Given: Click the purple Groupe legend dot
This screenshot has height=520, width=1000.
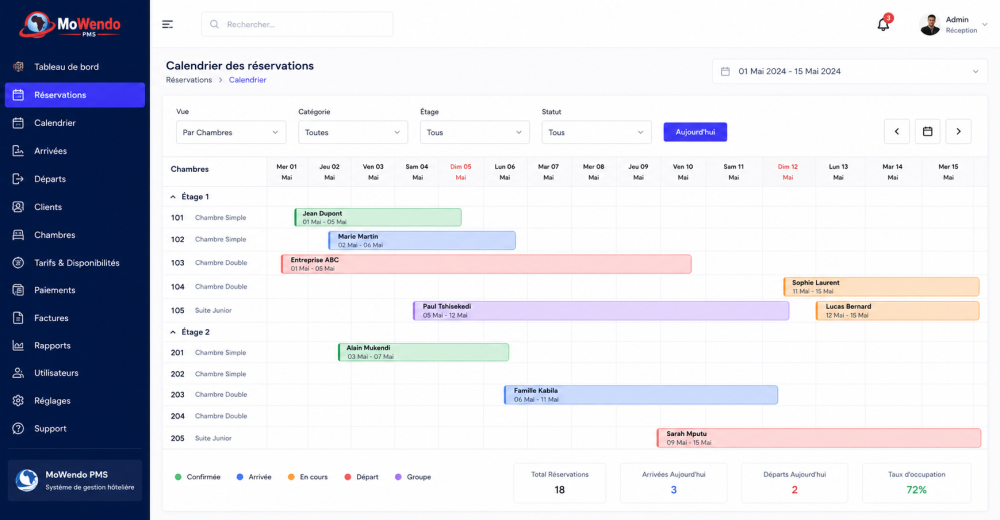Looking at the screenshot, I should tap(398, 477).
